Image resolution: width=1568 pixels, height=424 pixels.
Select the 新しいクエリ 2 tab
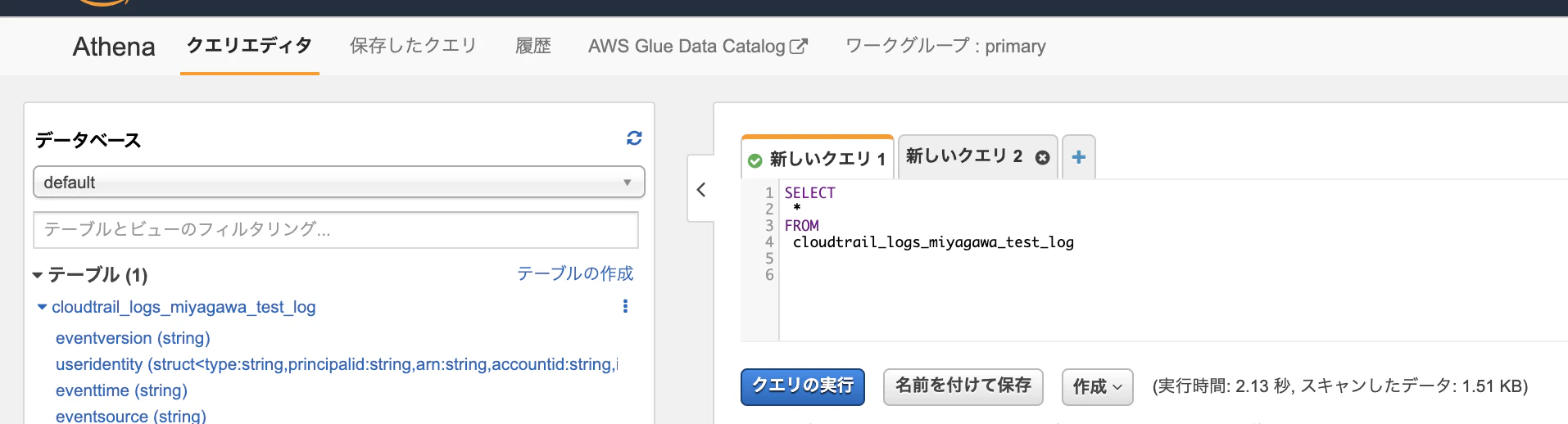pyautogui.click(x=964, y=156)
